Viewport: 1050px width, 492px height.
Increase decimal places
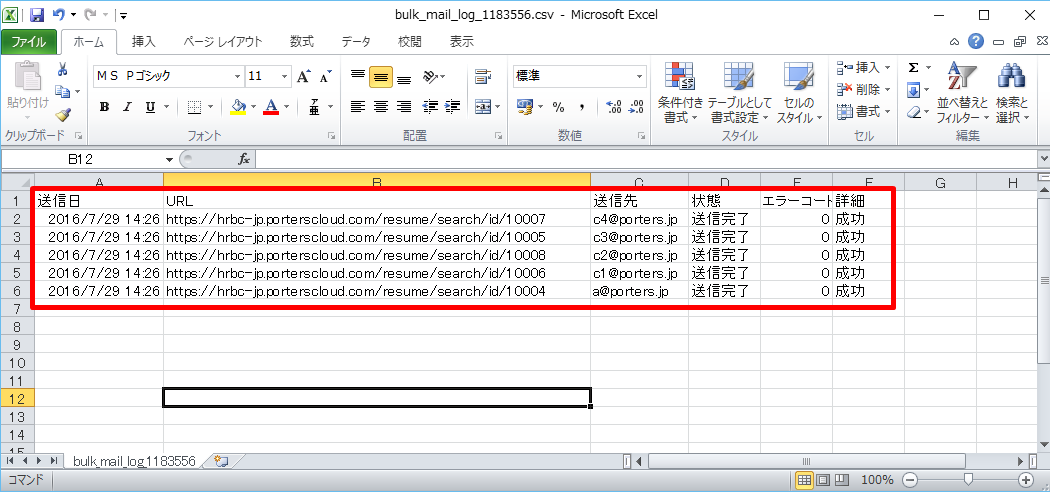coord(613,107)
